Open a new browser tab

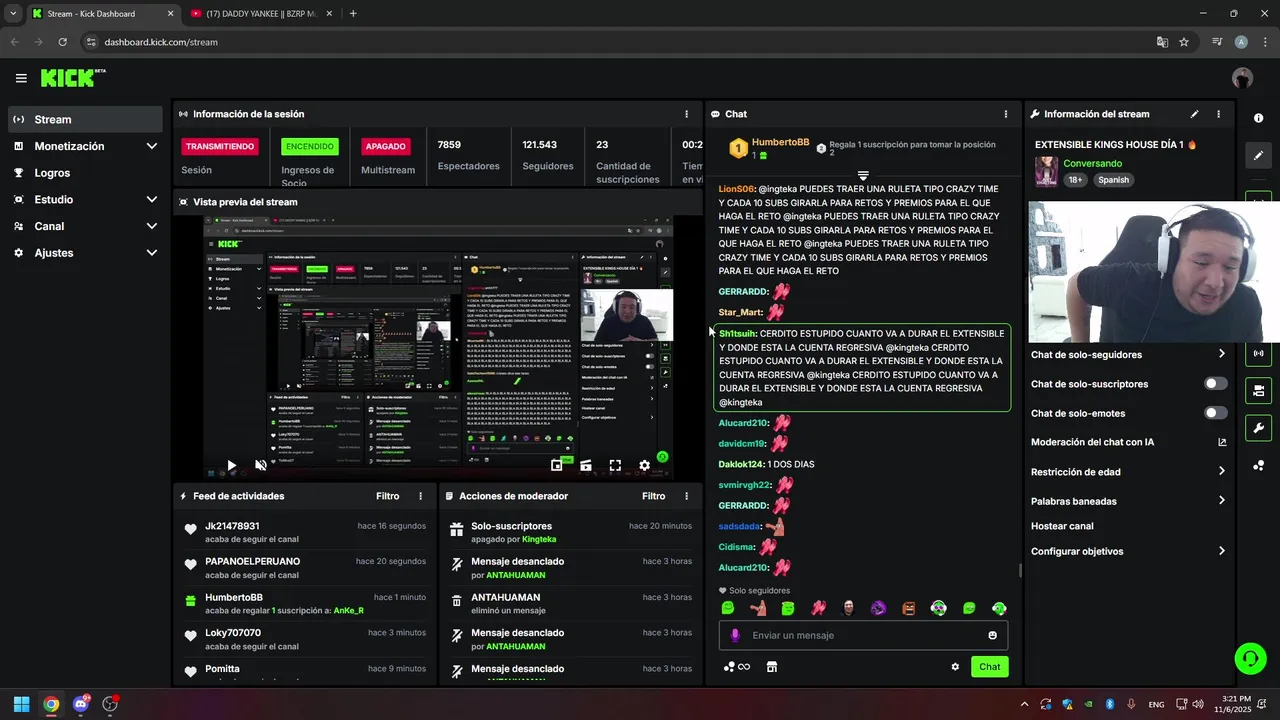(x=353, y=14)
